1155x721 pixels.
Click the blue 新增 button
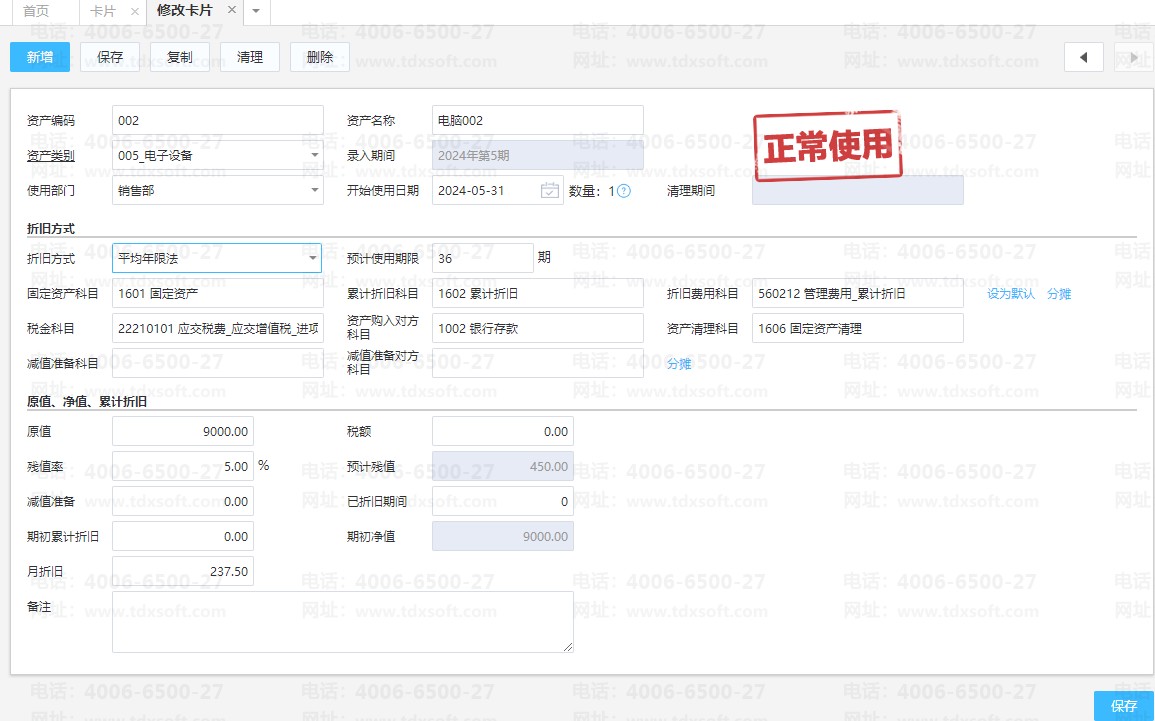tap(40, 57)
